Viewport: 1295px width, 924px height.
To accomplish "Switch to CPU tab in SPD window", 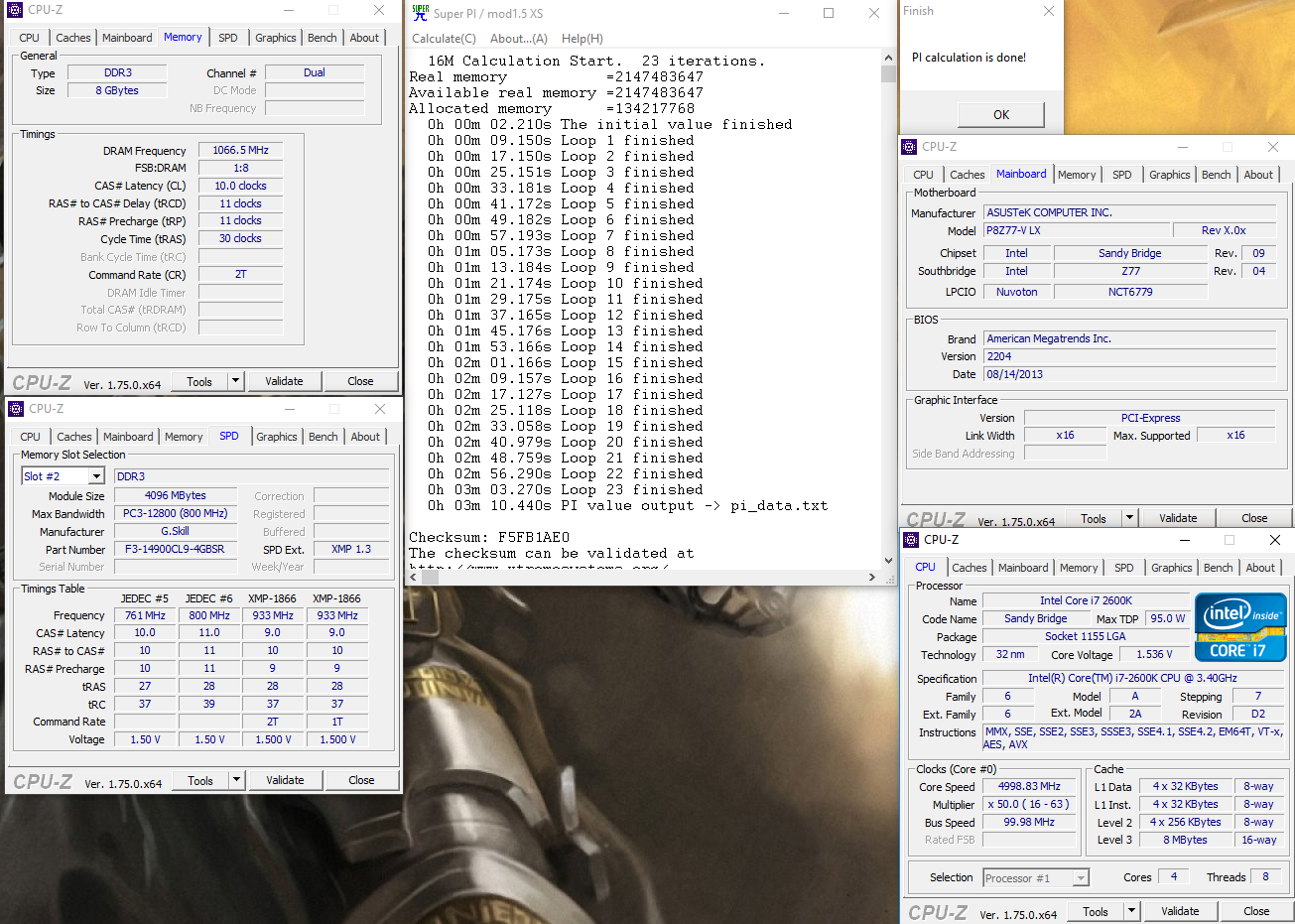I will point(31,437).
